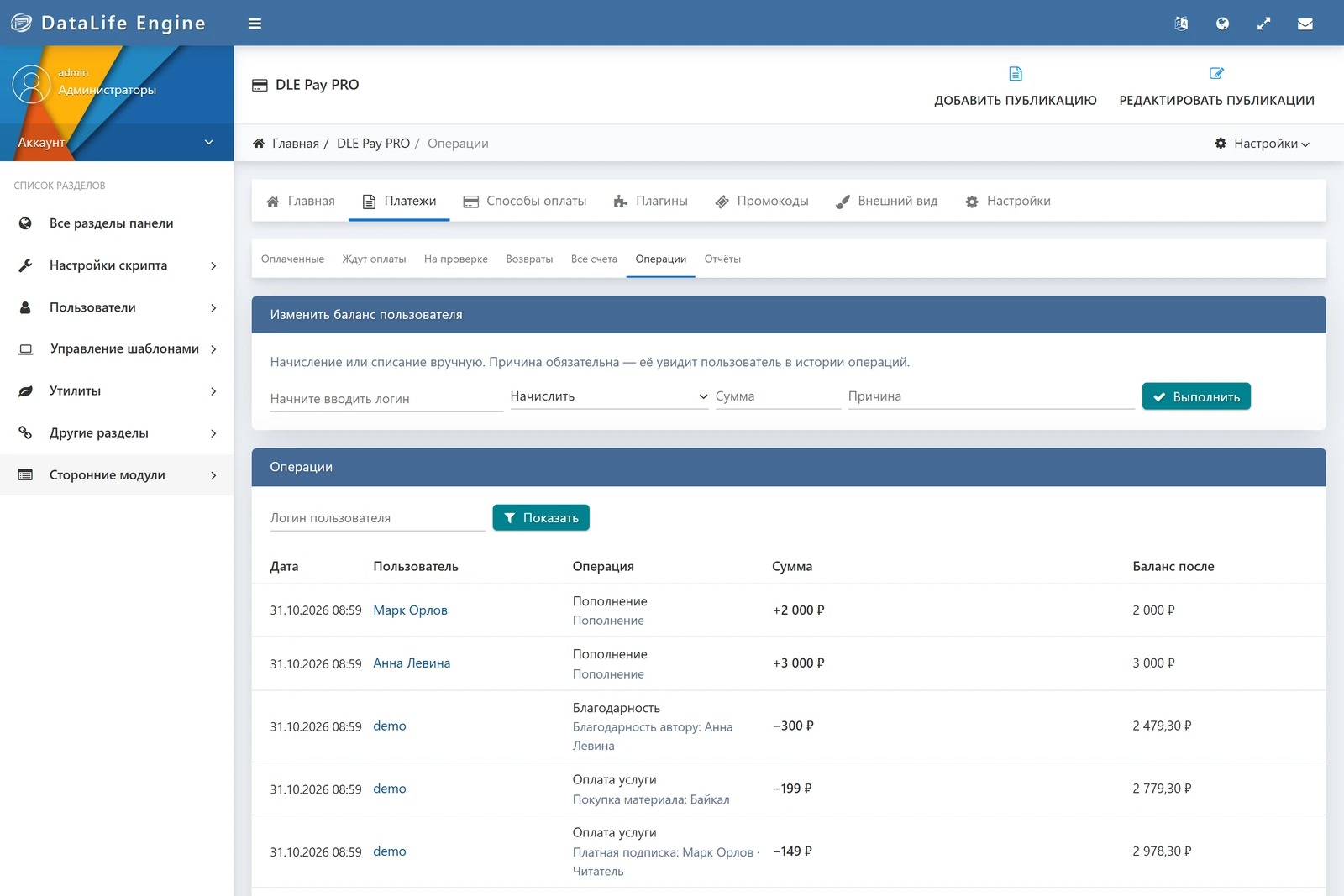Click the −300 ₽ amount cell

pos(793,726)
